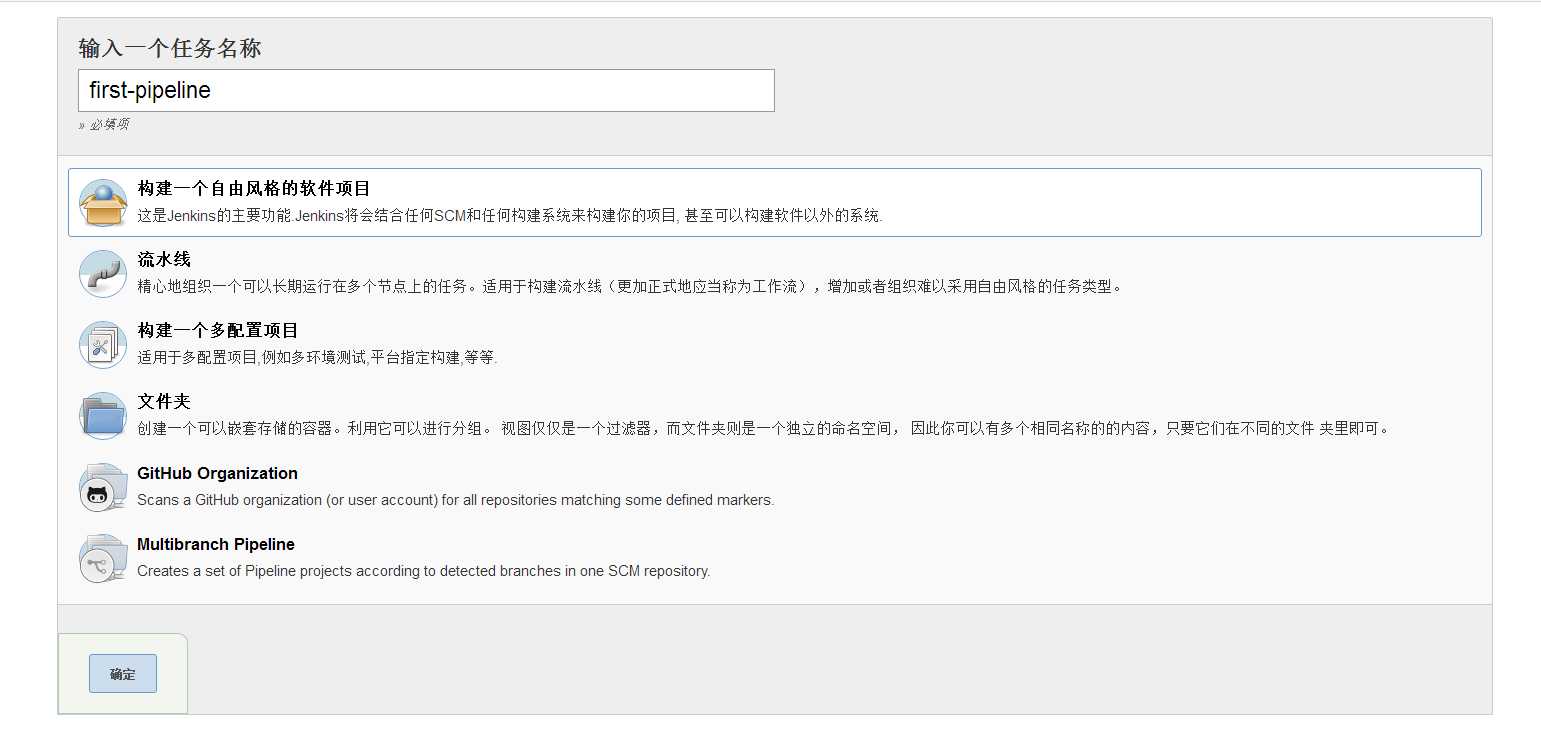The height and width of the screenshot is (749, 1541).
Task: Select Multibranch Pipeline title
Action: pyautogui.click(x=216, y=544)
